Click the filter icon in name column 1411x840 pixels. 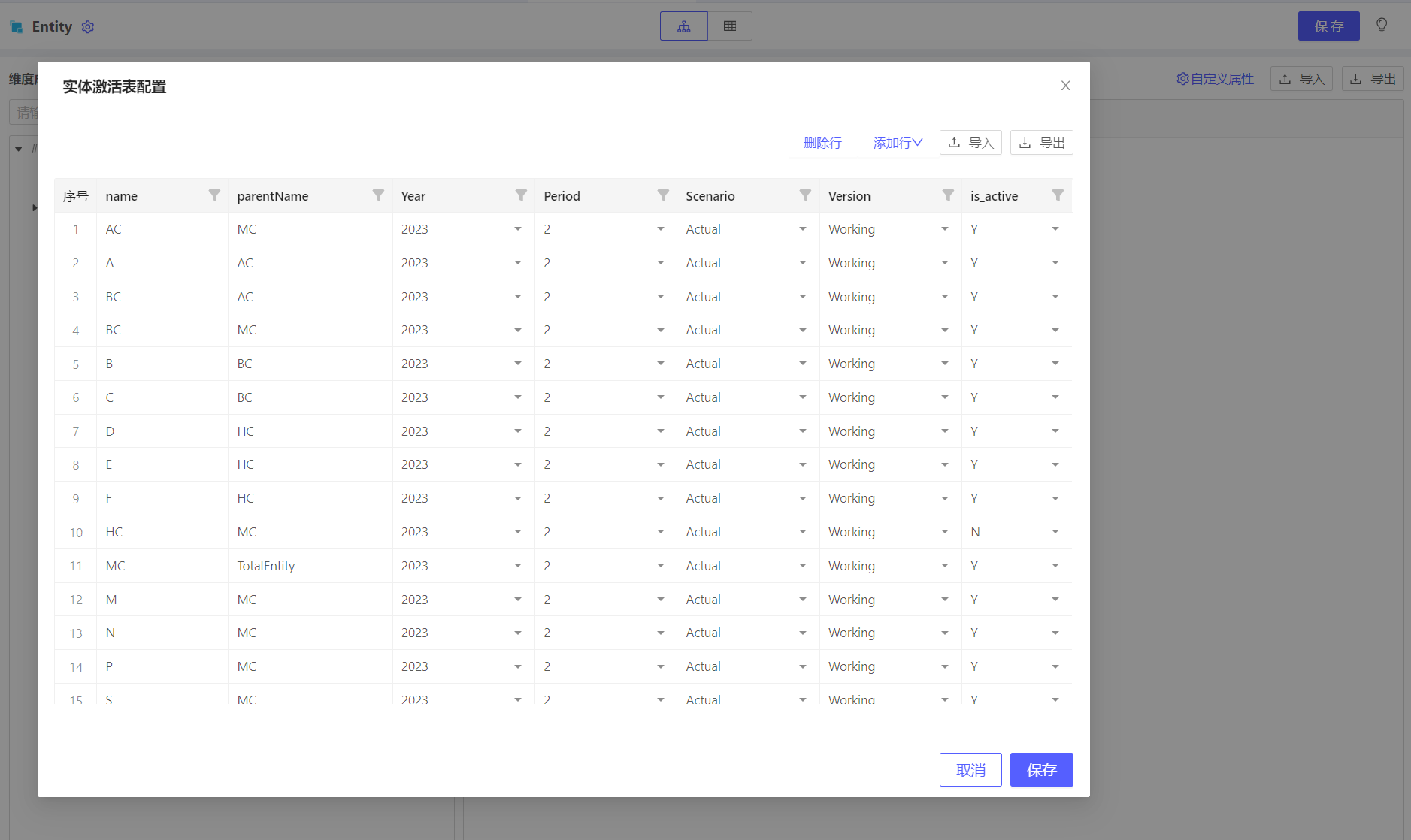point(214,195)
